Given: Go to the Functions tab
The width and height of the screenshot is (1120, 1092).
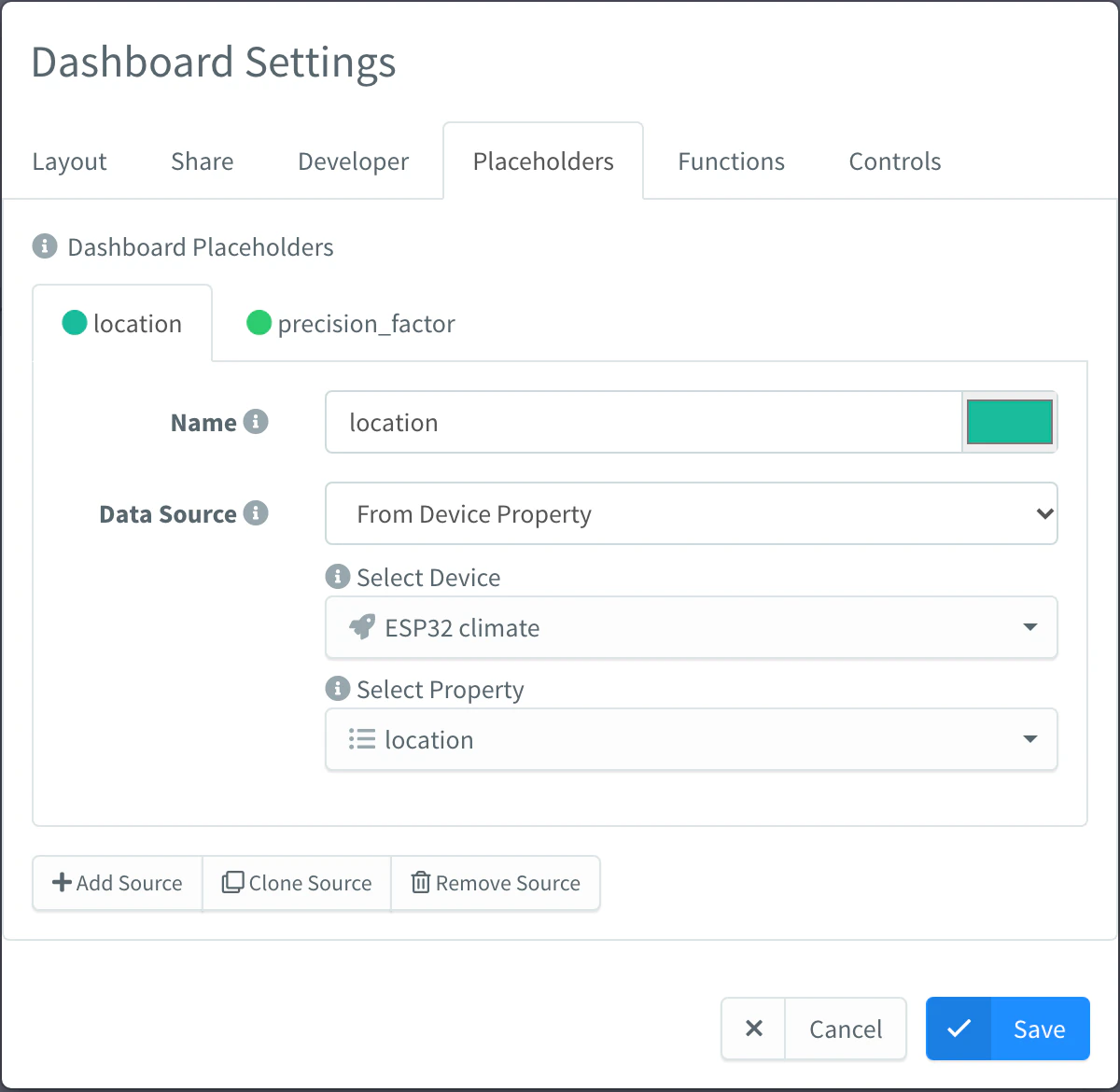Looking at the screenshot, I should pos(732,161).
